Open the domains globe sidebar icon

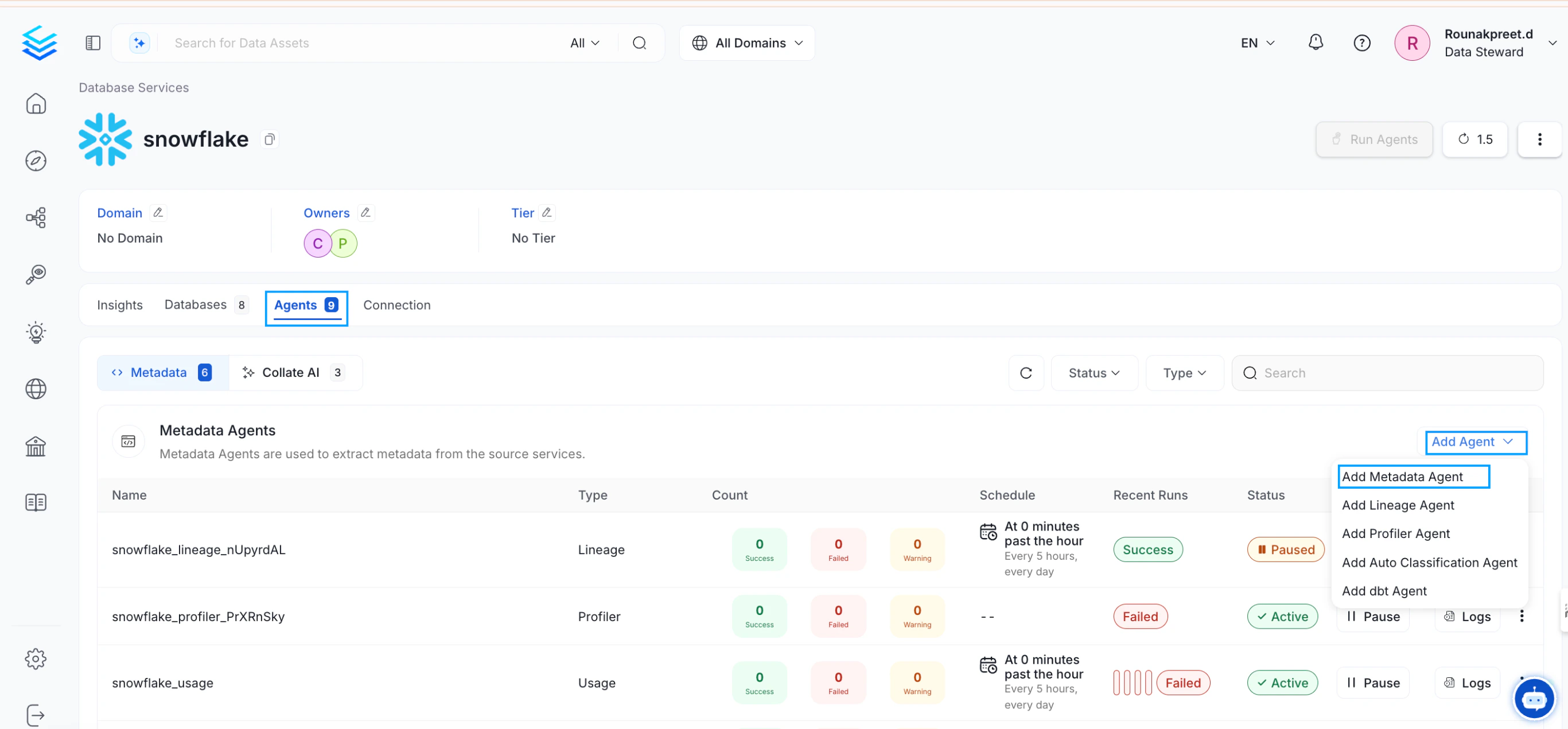click(36, 389)
